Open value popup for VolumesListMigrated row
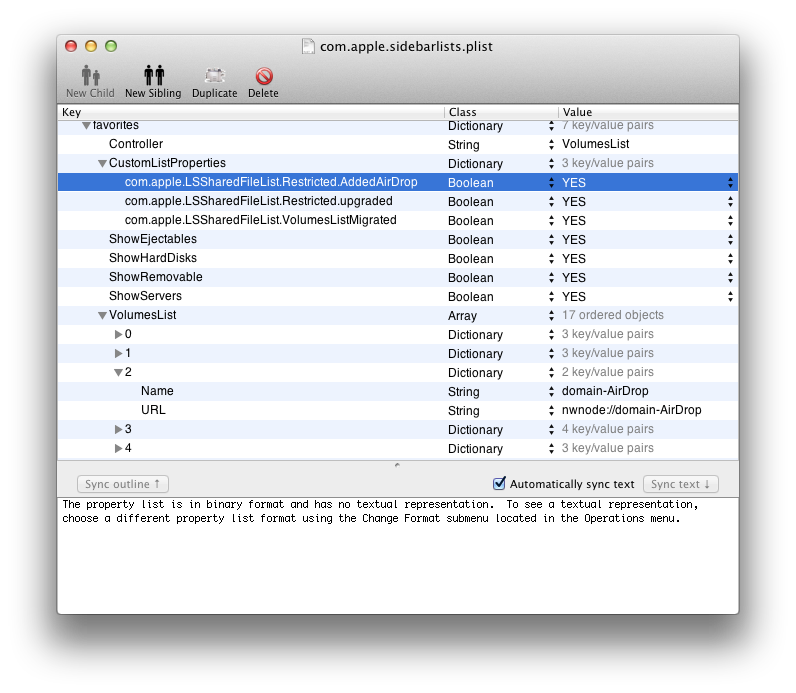The image size is (796, 693). (730, 220)
